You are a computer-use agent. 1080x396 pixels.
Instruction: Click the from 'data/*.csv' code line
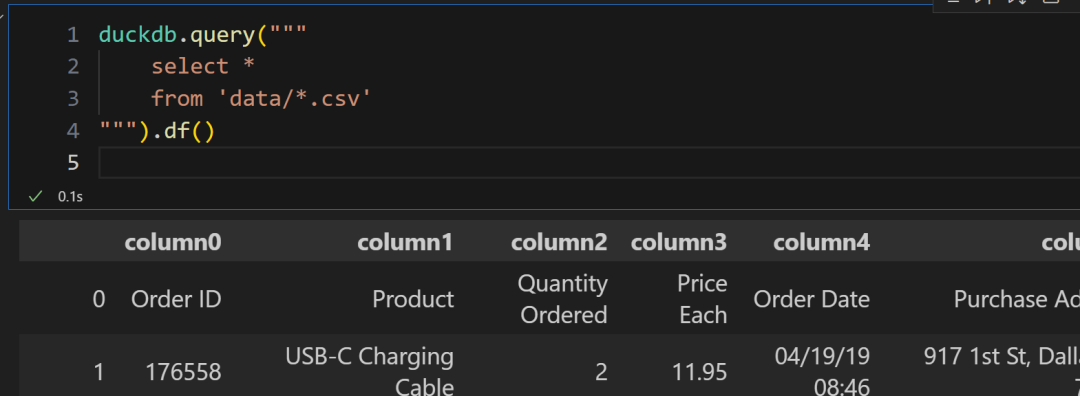262,98
